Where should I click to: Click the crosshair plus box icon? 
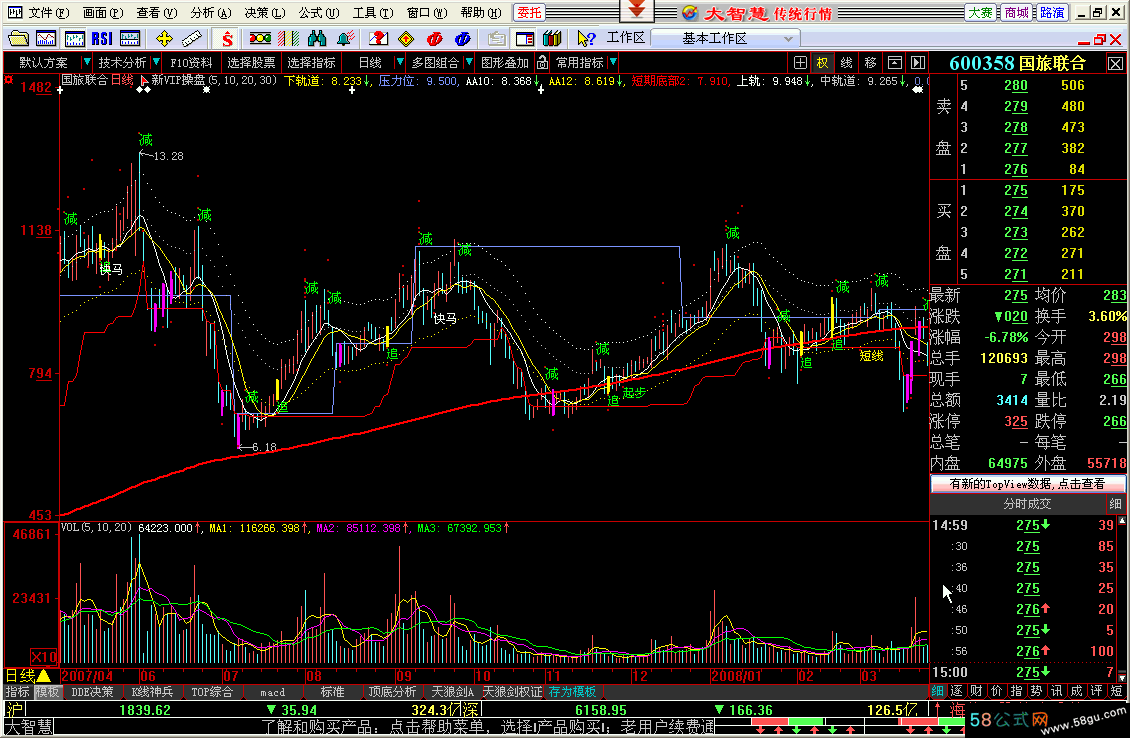[x=800, y=63]
